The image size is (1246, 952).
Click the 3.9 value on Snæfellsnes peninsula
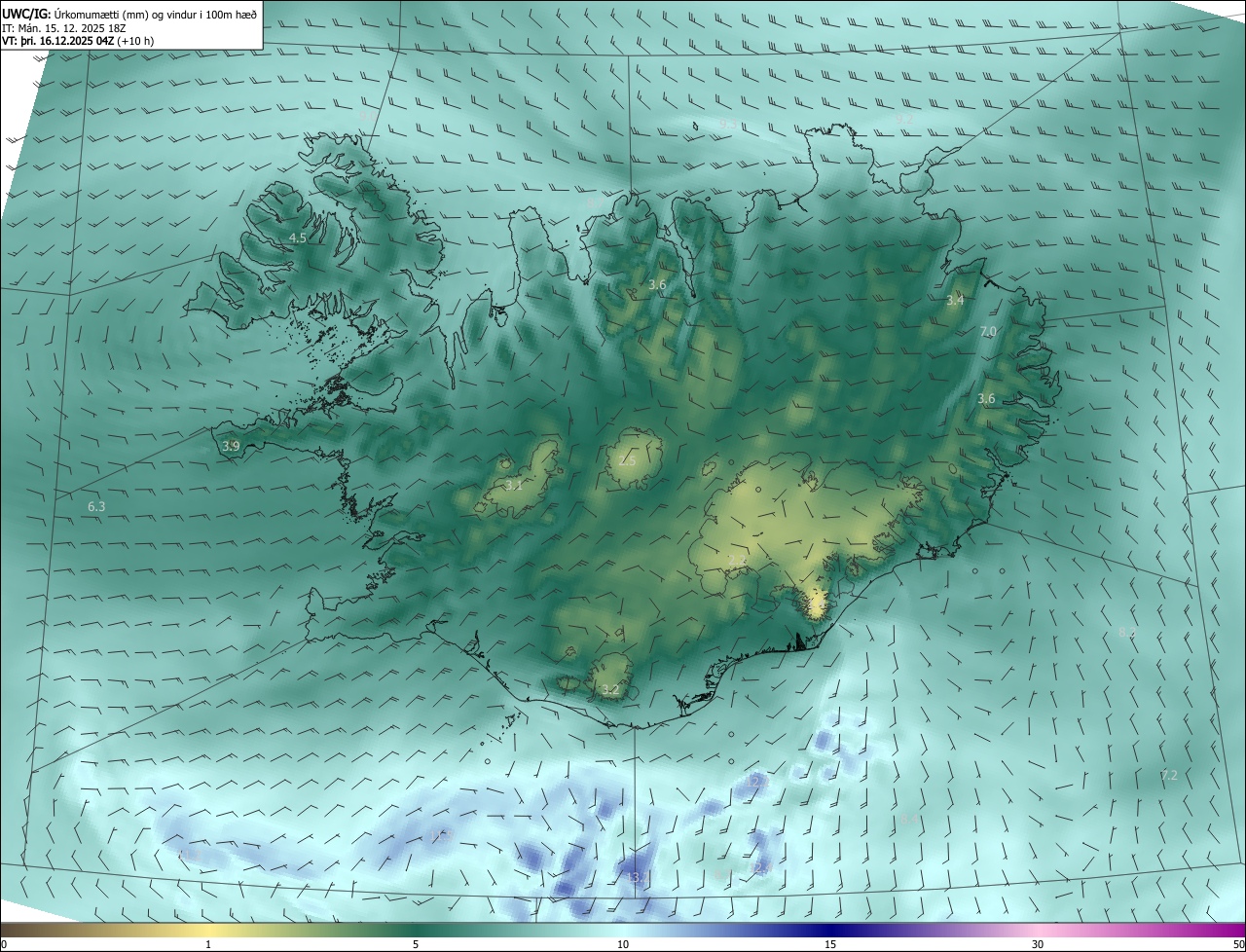[231, 446]
